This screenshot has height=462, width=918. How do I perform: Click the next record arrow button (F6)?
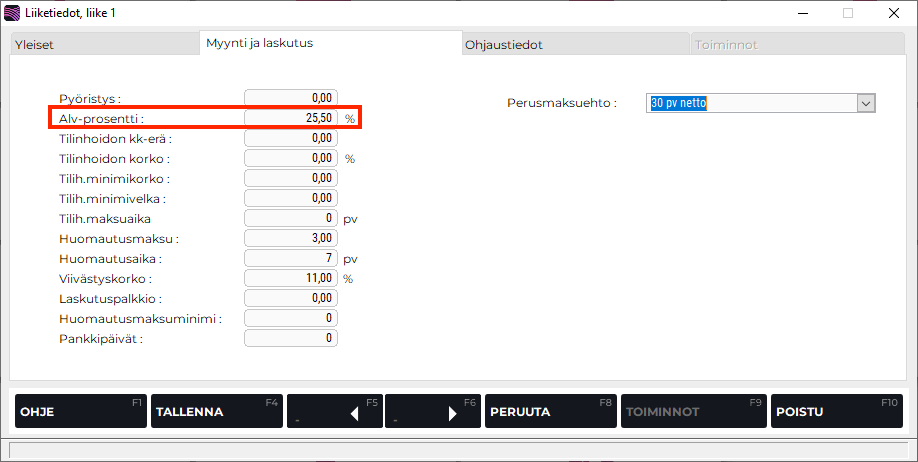[x=432, y=411]
